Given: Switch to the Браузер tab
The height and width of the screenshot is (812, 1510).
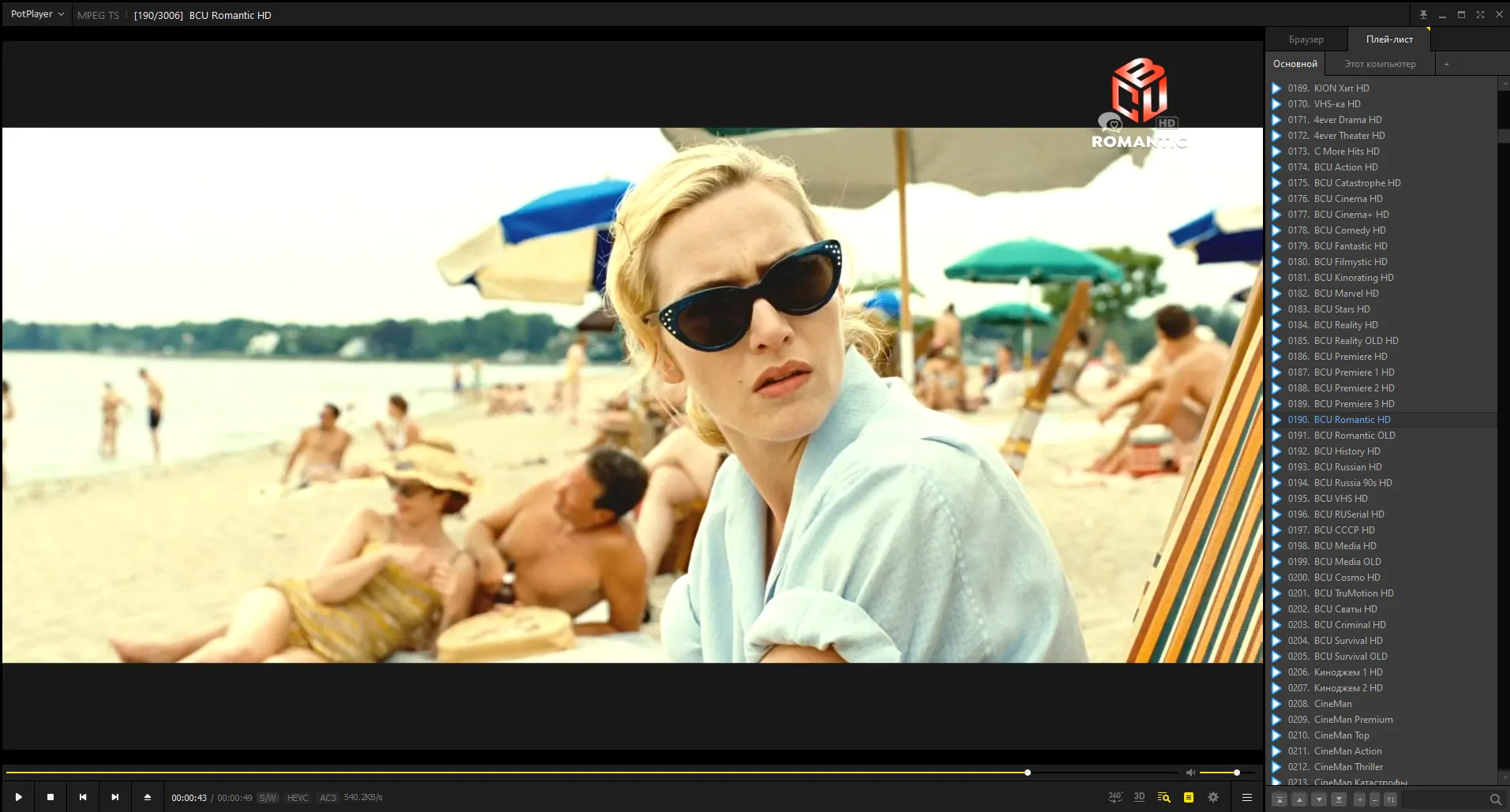Looking at the screenshot, I should 1306,39.
